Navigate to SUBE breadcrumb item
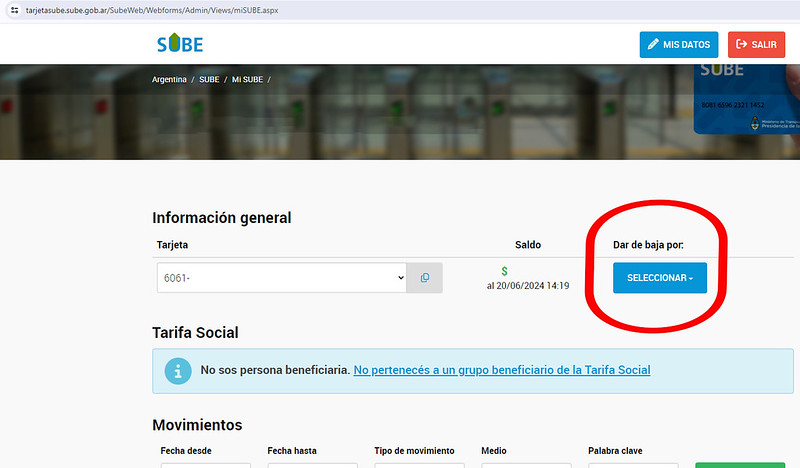The image size is (800, 468). pyautogui.click(x=209, y=79)
